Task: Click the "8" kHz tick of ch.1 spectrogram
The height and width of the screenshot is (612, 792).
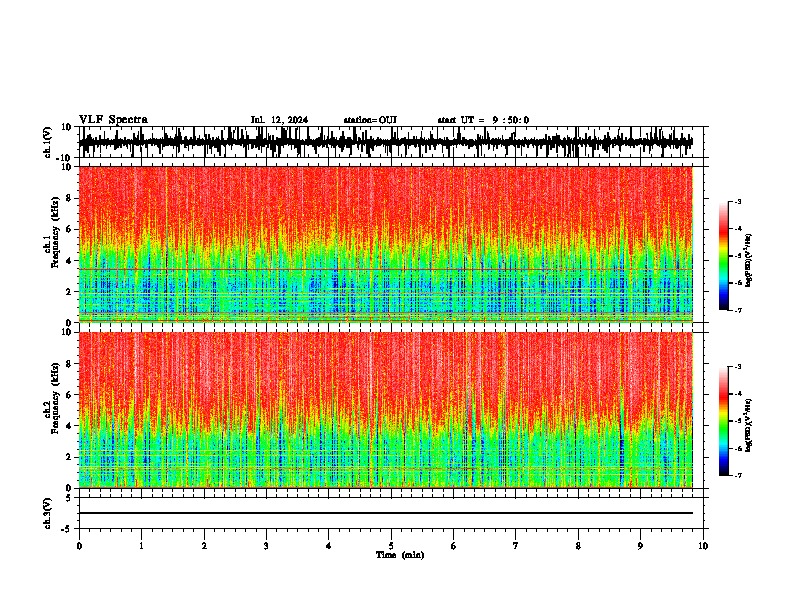Action: 69,198
